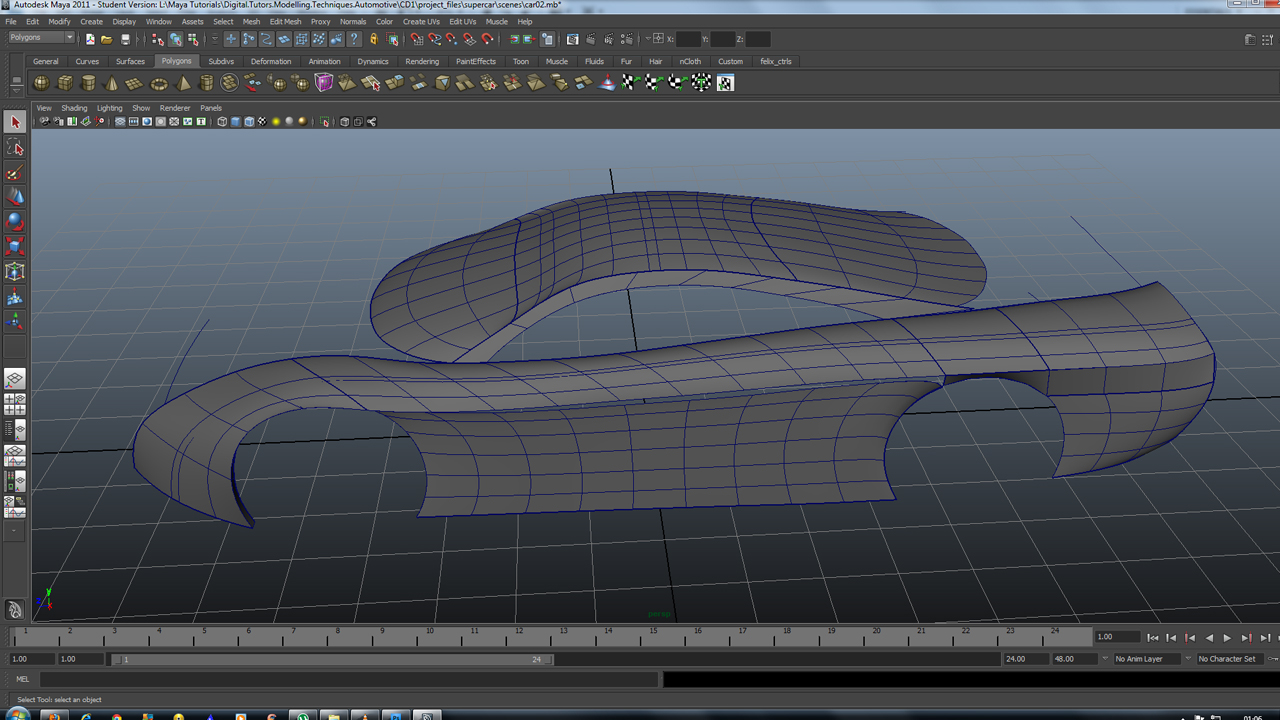Open the Normals menu

(x=353, y=21)
